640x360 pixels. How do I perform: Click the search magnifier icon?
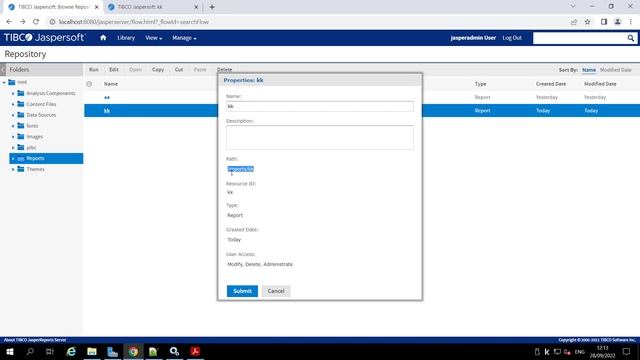coord(631,38)
